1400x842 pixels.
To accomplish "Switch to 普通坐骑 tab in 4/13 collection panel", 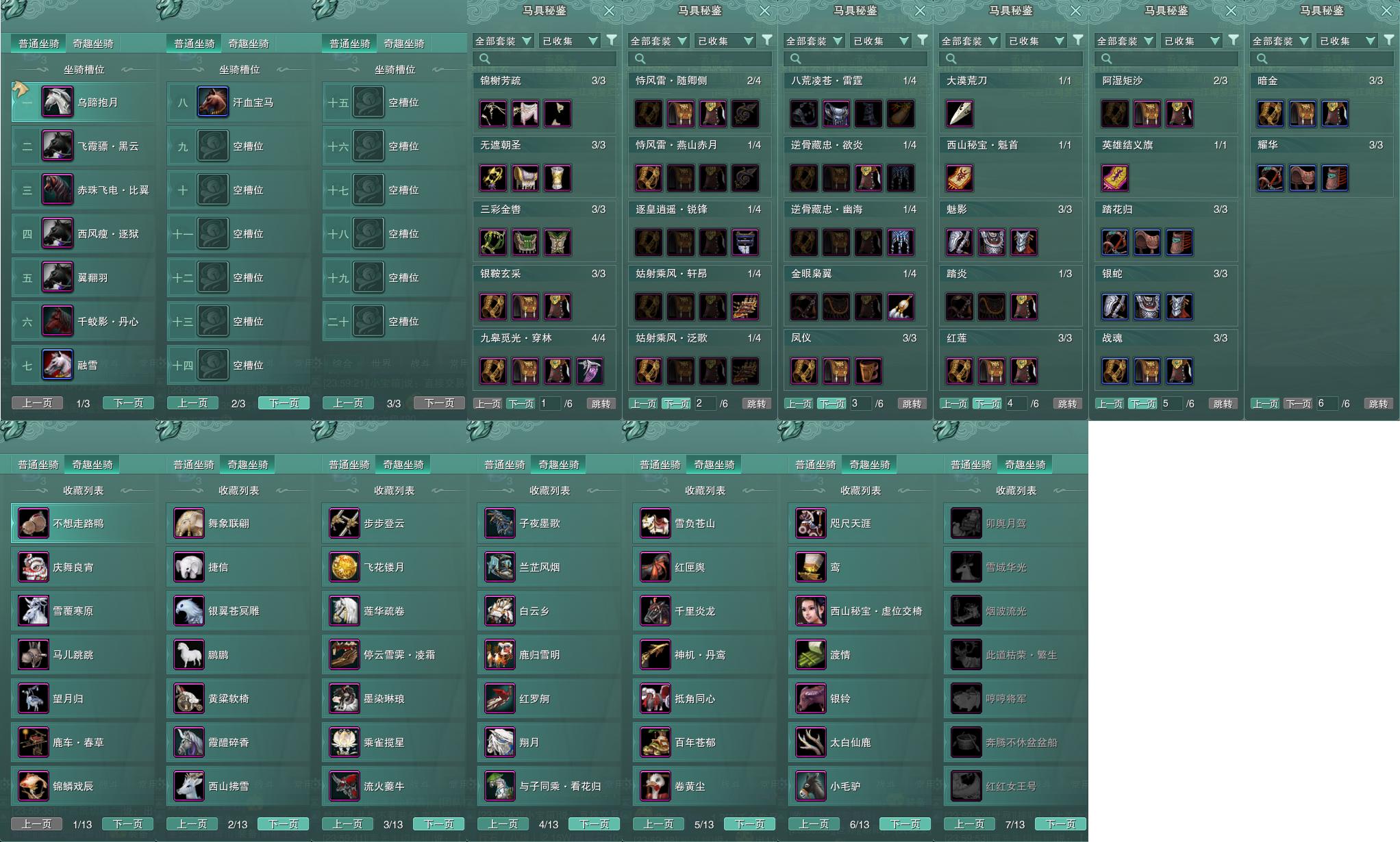I will pyautogui.click(x=505, y=464).
